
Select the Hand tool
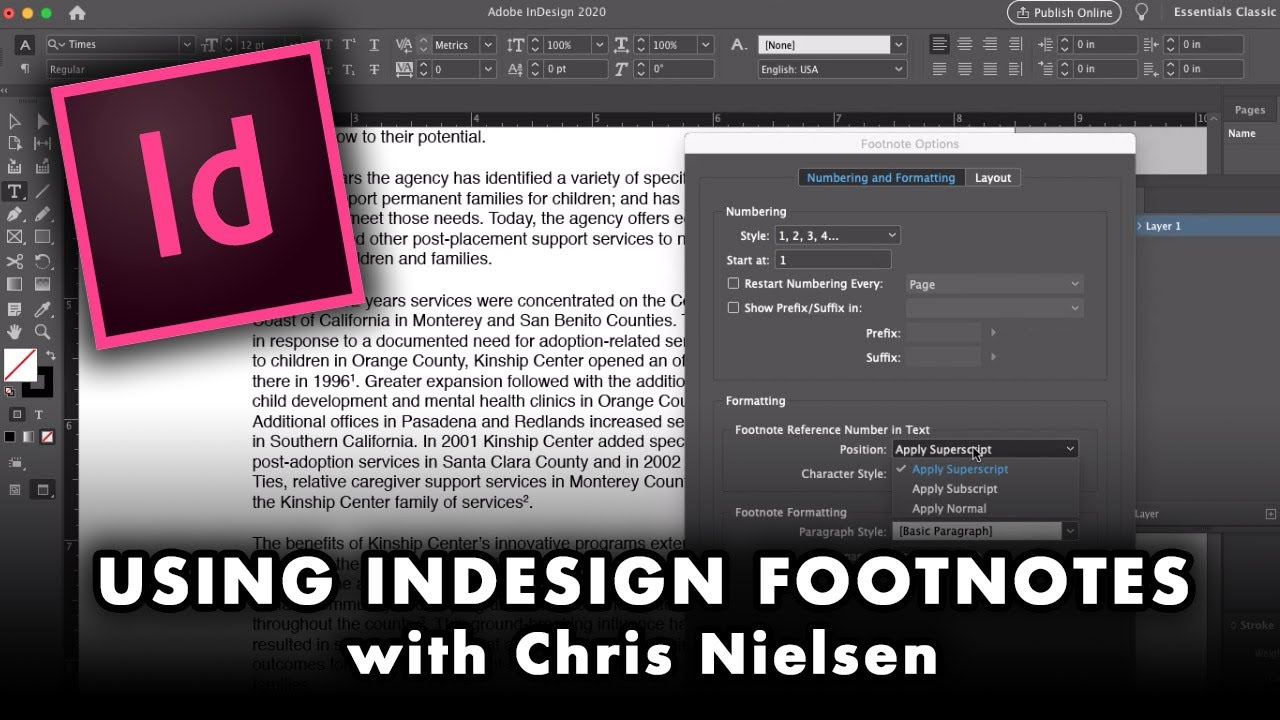pyautogui.click(x=15, y=331)
